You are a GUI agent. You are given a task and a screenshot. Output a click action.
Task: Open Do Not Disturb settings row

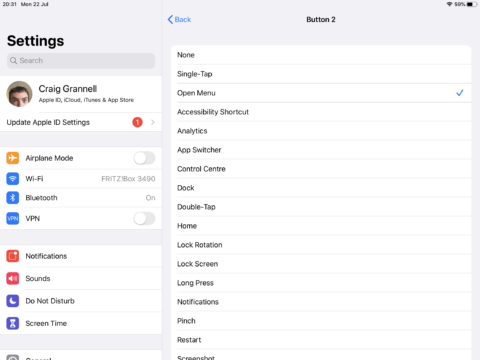81,301
